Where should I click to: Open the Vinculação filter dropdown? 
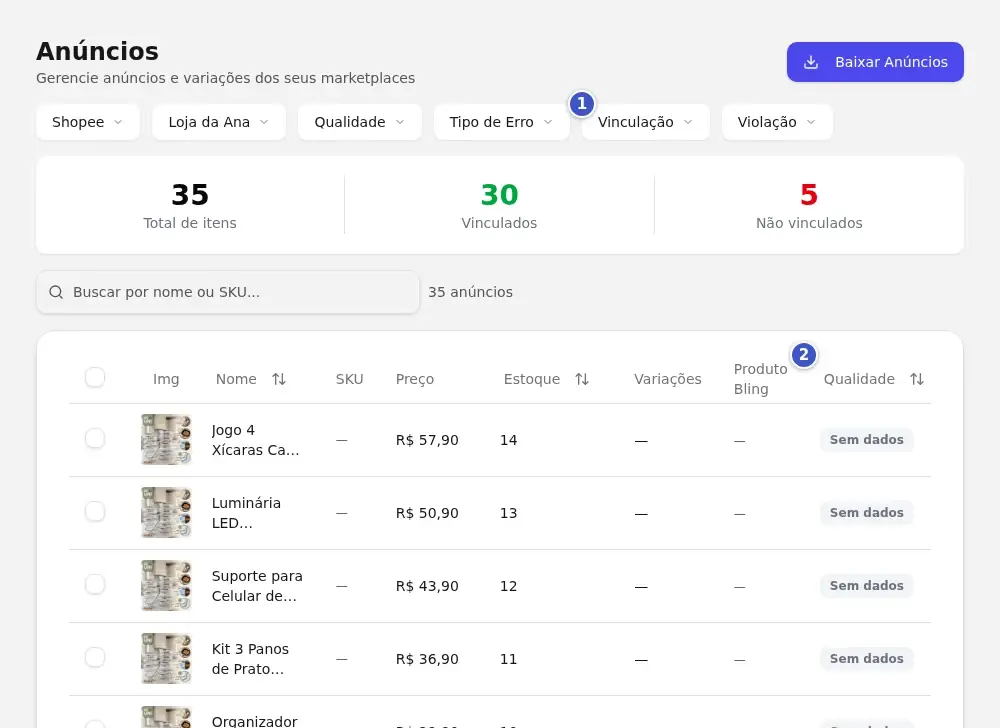click(x=645, y=122)
